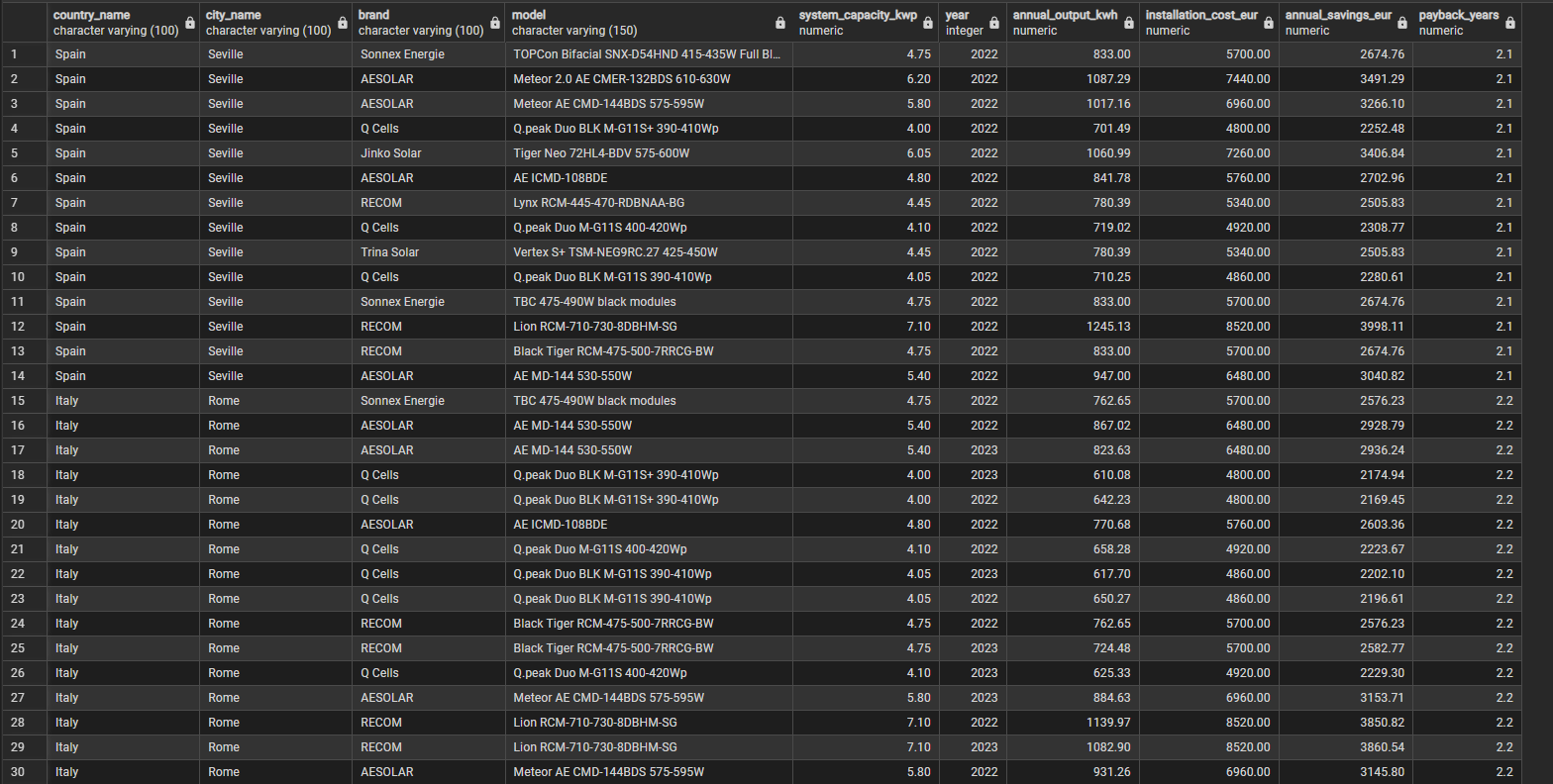Select row 1 by its row number

pos(24,54)
